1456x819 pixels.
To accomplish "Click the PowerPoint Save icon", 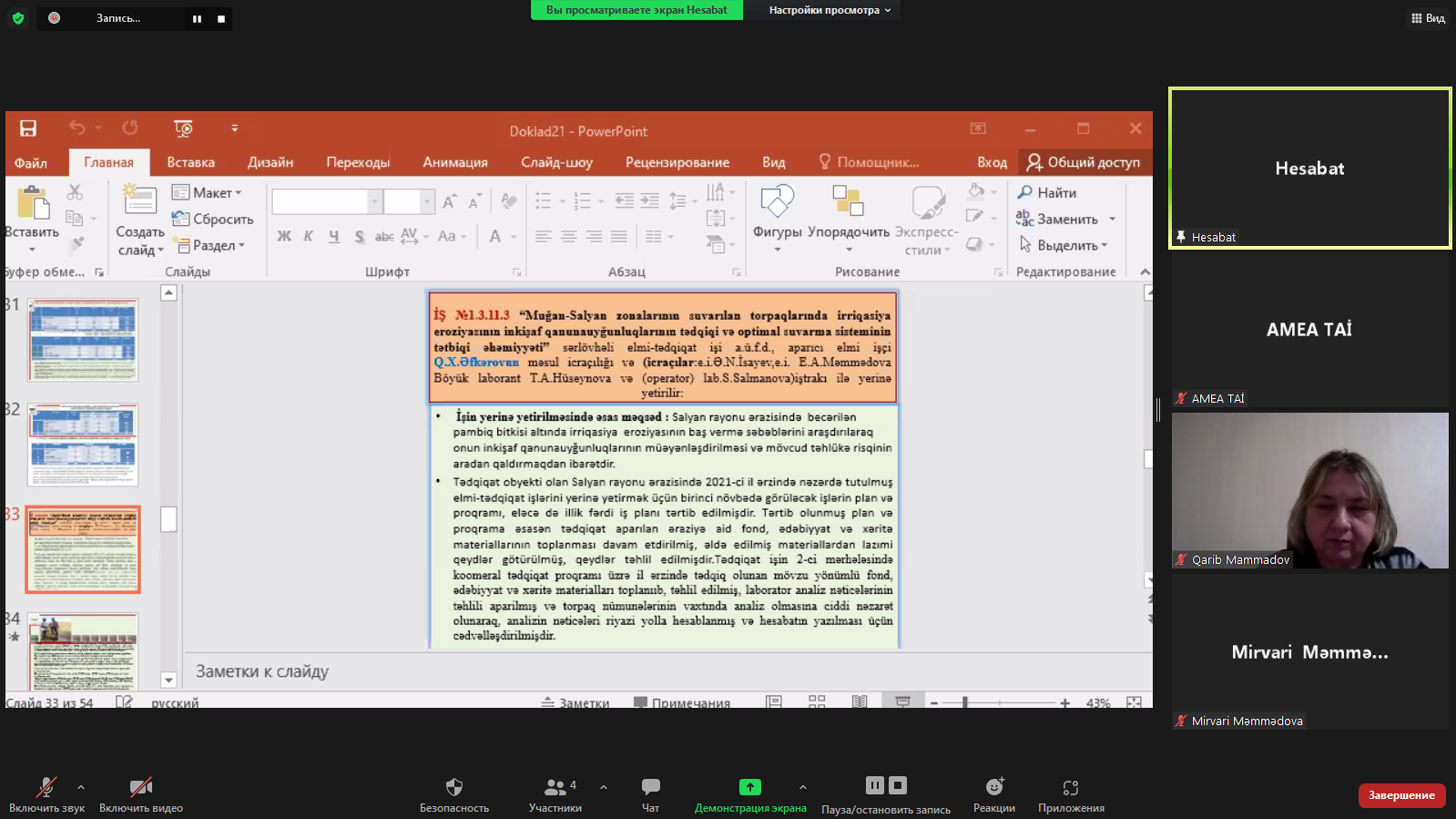I will [x=28, y=128].
